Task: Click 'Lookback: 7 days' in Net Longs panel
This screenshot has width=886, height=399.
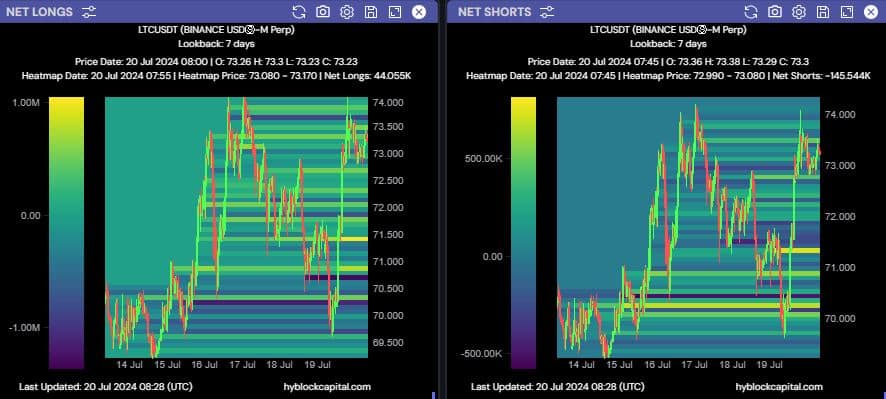Action: 216,44
